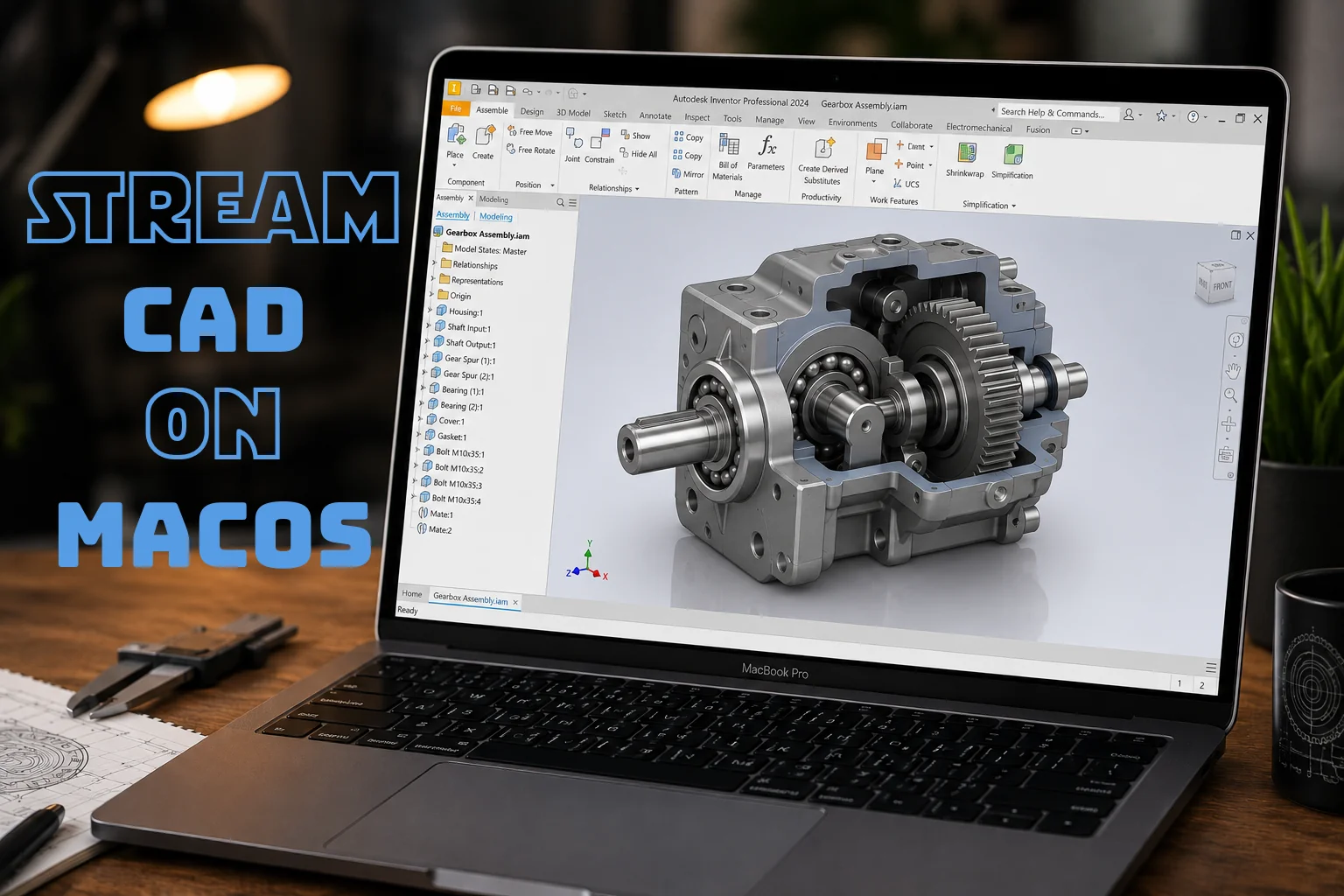Close the Gearbox Assembly.iam document tab
The height and width of the screenshot is (896, 1344).
click(x=515, y=602)
